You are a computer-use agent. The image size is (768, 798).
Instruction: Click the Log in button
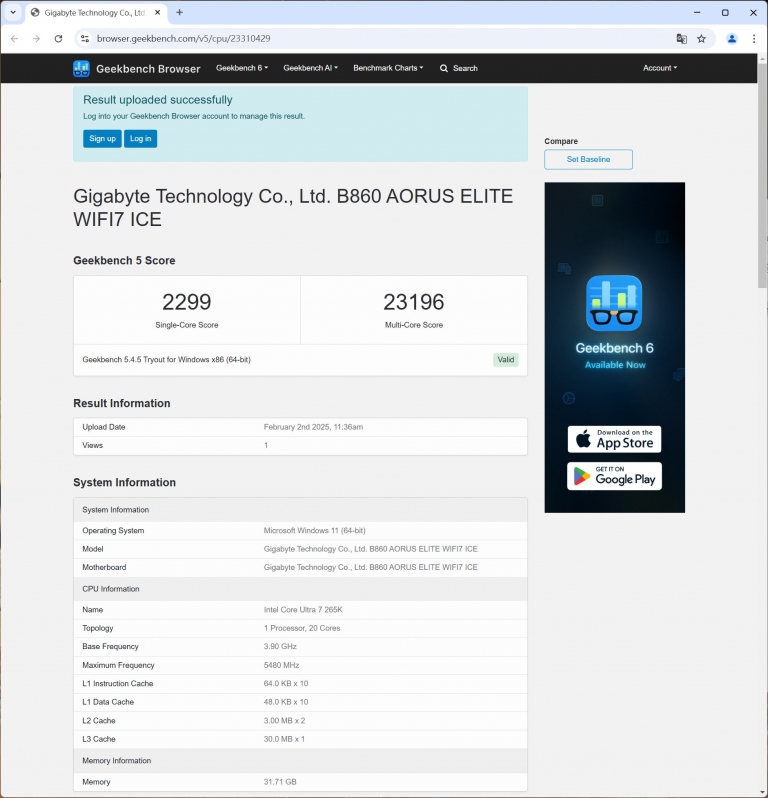pos(140,138)
